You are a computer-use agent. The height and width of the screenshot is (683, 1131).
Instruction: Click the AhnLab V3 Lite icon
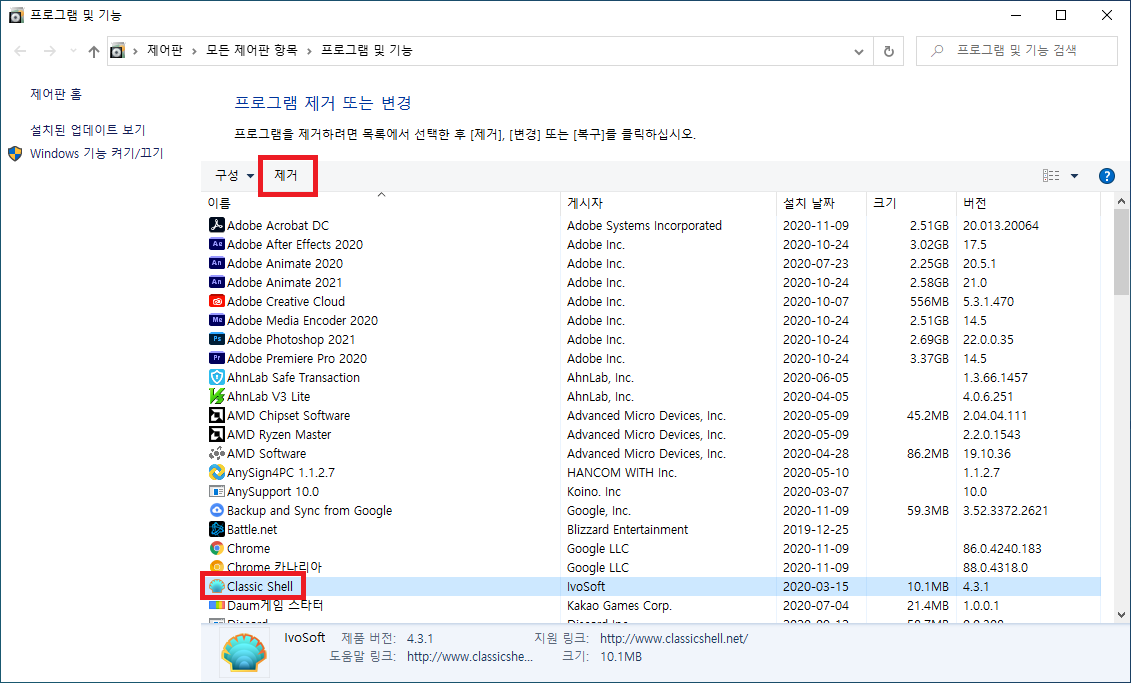coord(216,396)
